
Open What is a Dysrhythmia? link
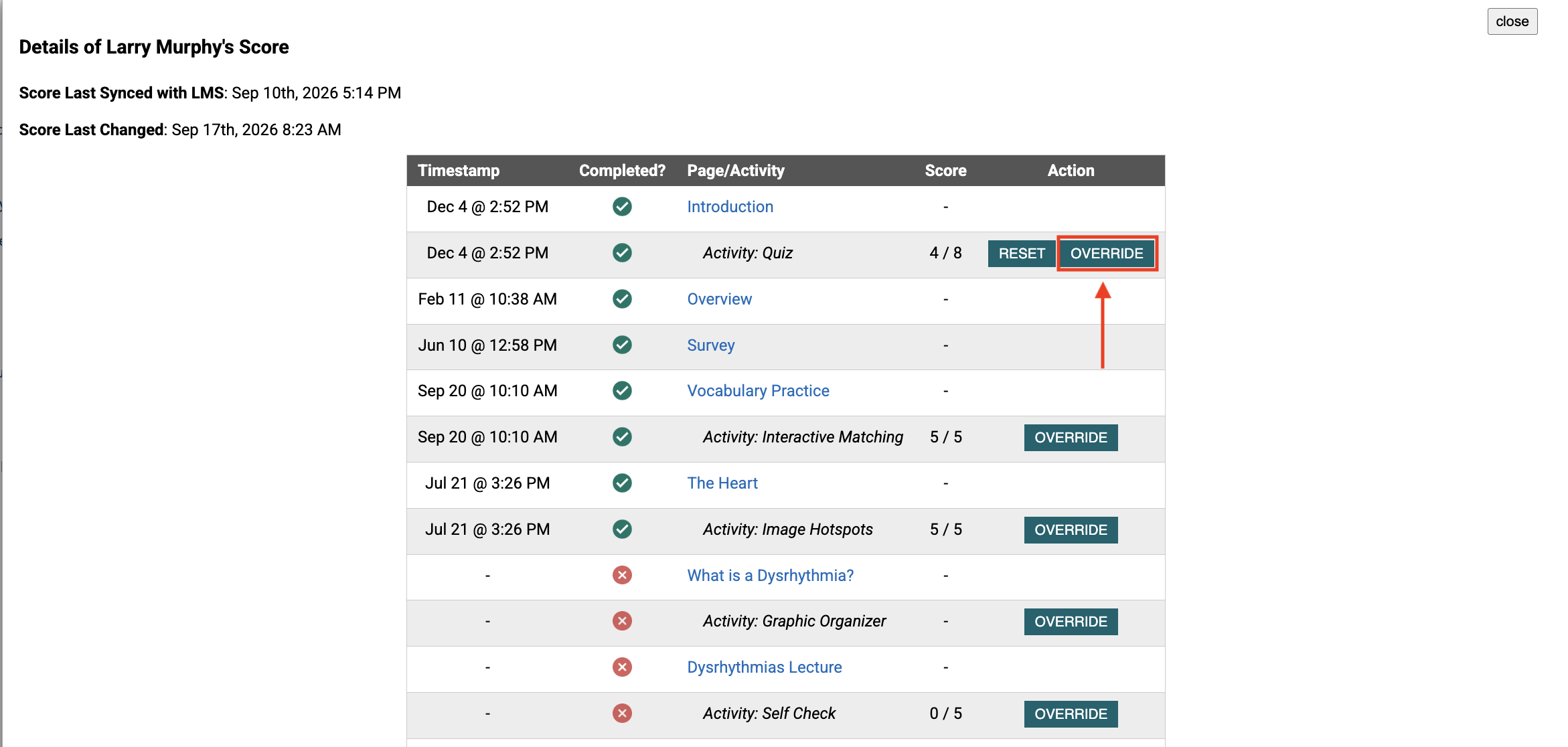770,576
